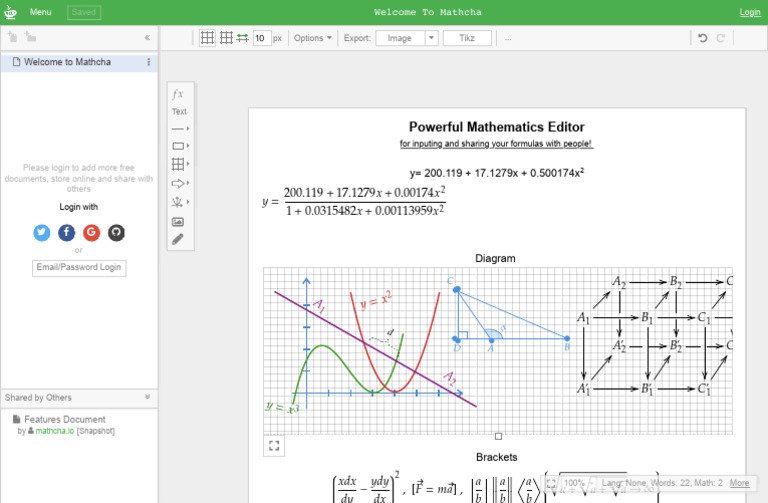768x503 pixels.
Task: Open the Features Document
Action: point(64,420)
